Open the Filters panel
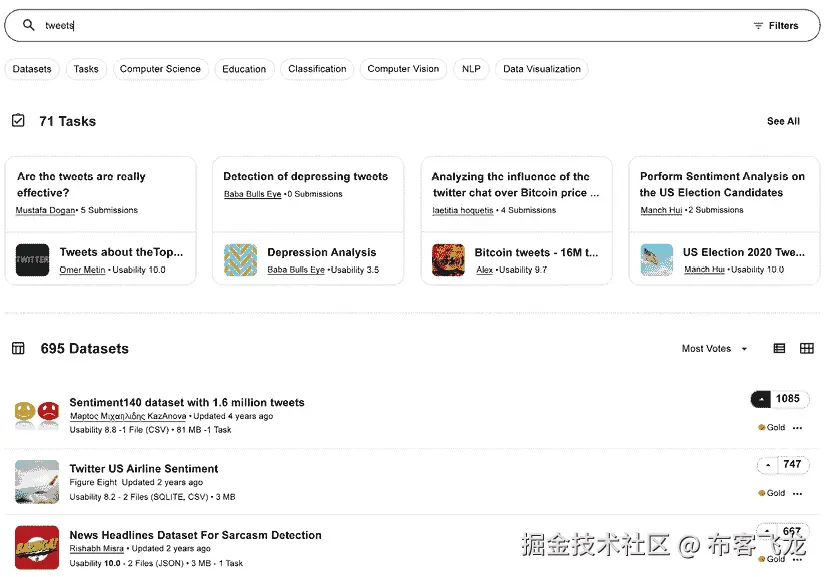The width and height of the screenshot is (825, 577). pyautogui.click(x=776, y=25)
